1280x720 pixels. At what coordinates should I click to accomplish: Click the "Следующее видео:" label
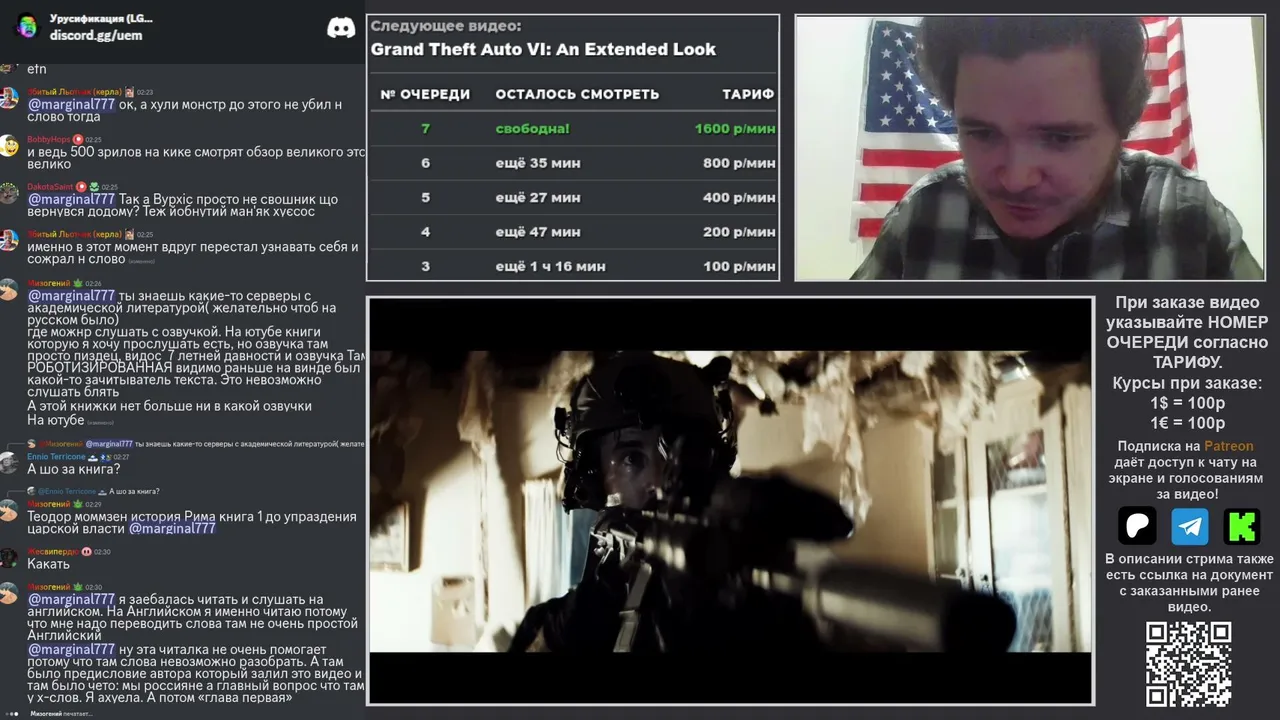click(x=446, y=27)
